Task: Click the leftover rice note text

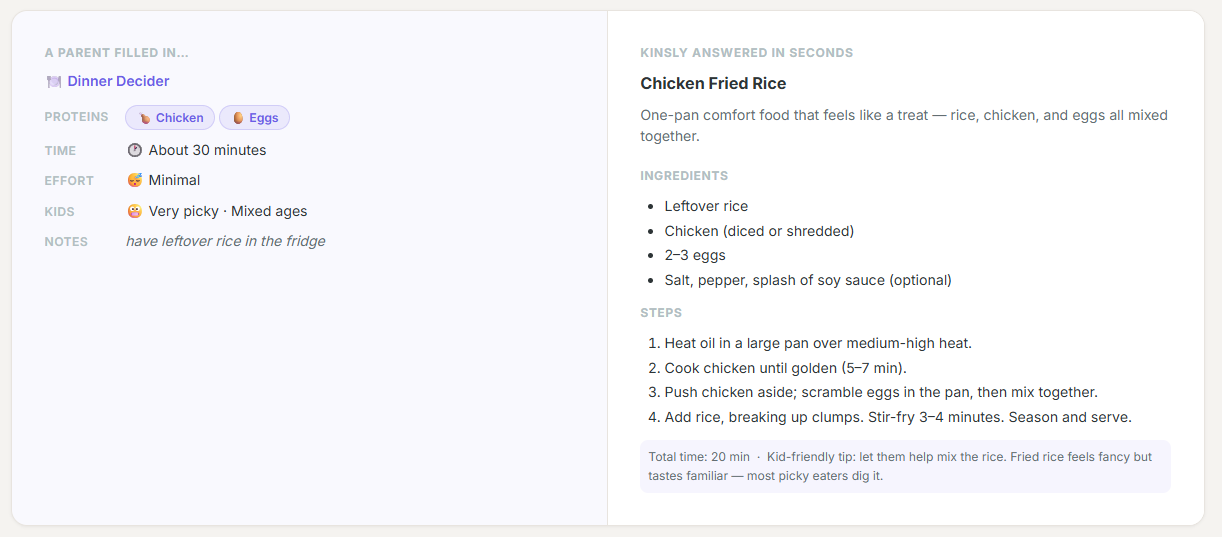Action: (x=225, y=241)
